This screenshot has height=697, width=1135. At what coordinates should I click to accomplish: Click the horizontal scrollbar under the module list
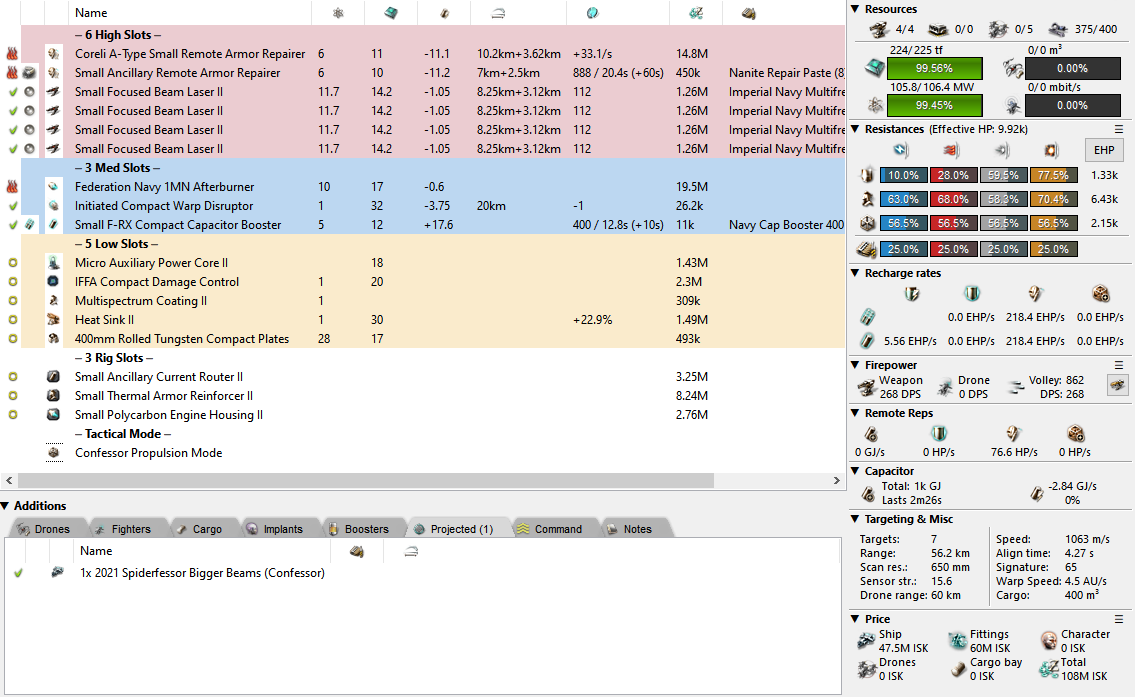pyautogui.click(x=418, y=481)
